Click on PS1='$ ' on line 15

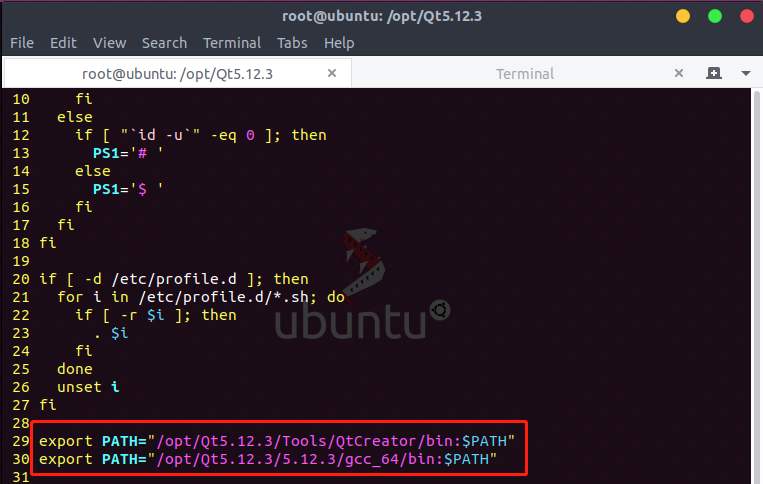pyautogui.click(x=128, y=189)
